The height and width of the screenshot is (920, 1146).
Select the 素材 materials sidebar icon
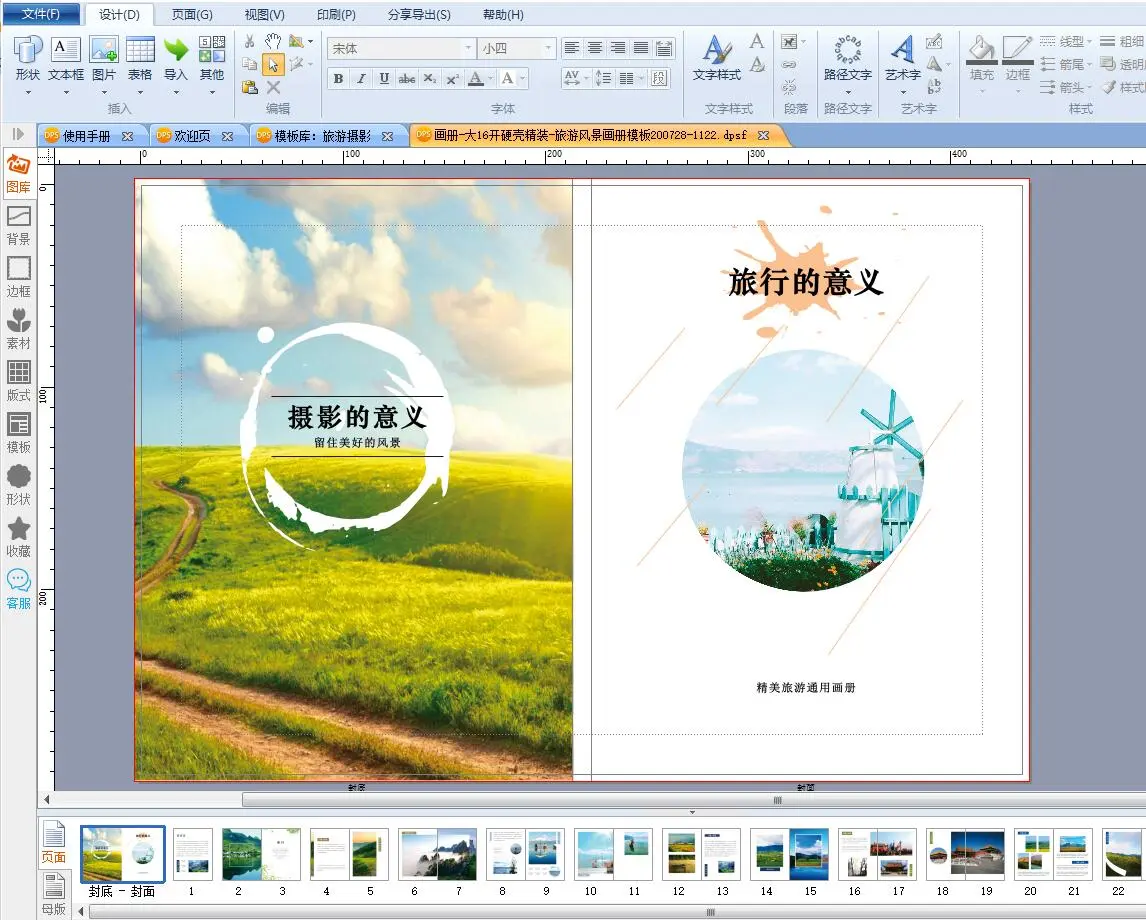pyautogui.click(x=18, y=328)
